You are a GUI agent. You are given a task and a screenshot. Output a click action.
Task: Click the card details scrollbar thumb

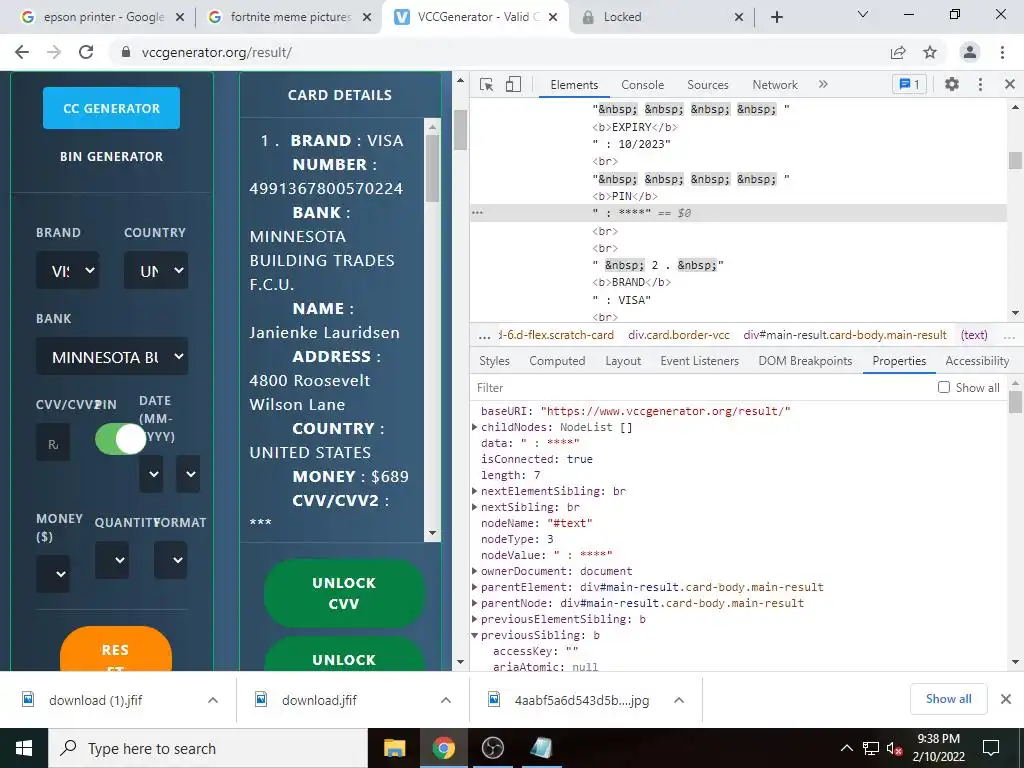[432, 168]
